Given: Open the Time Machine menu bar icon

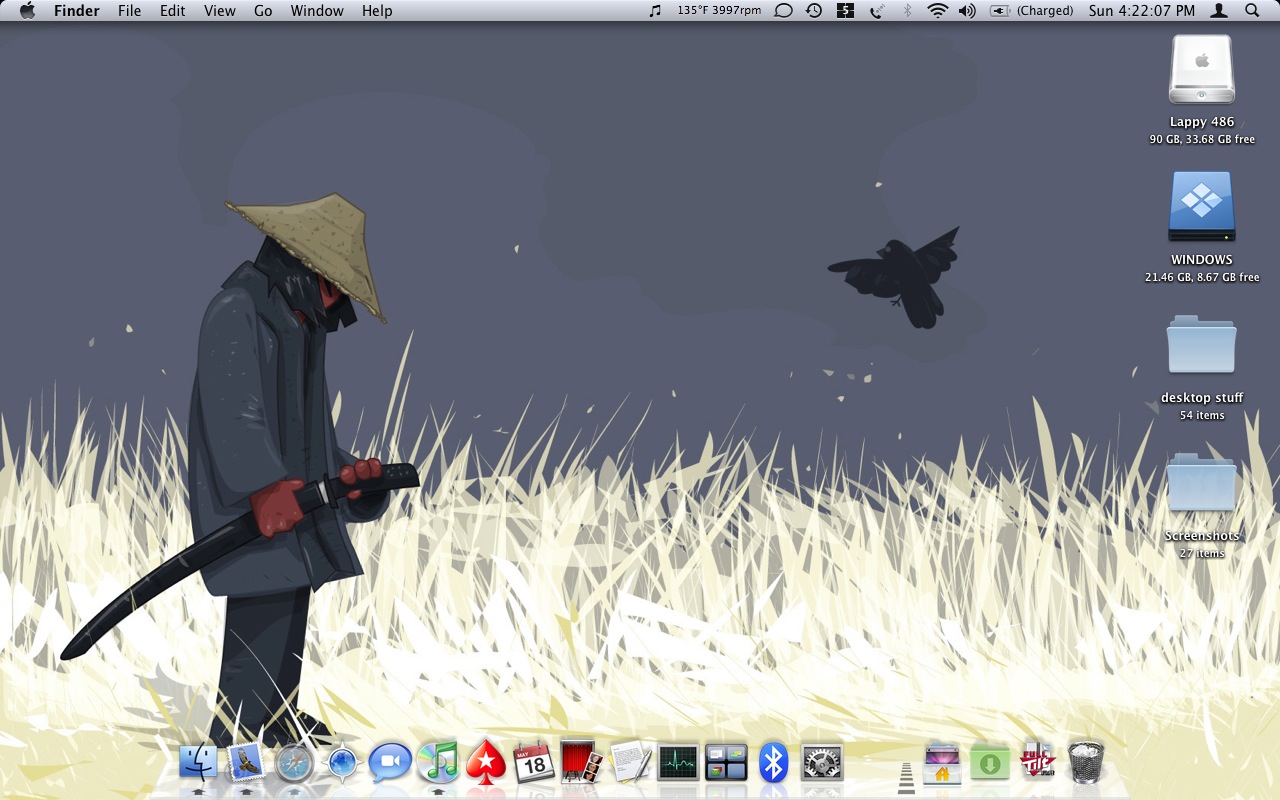Looking at the screenshot, I should coord(814,10).
